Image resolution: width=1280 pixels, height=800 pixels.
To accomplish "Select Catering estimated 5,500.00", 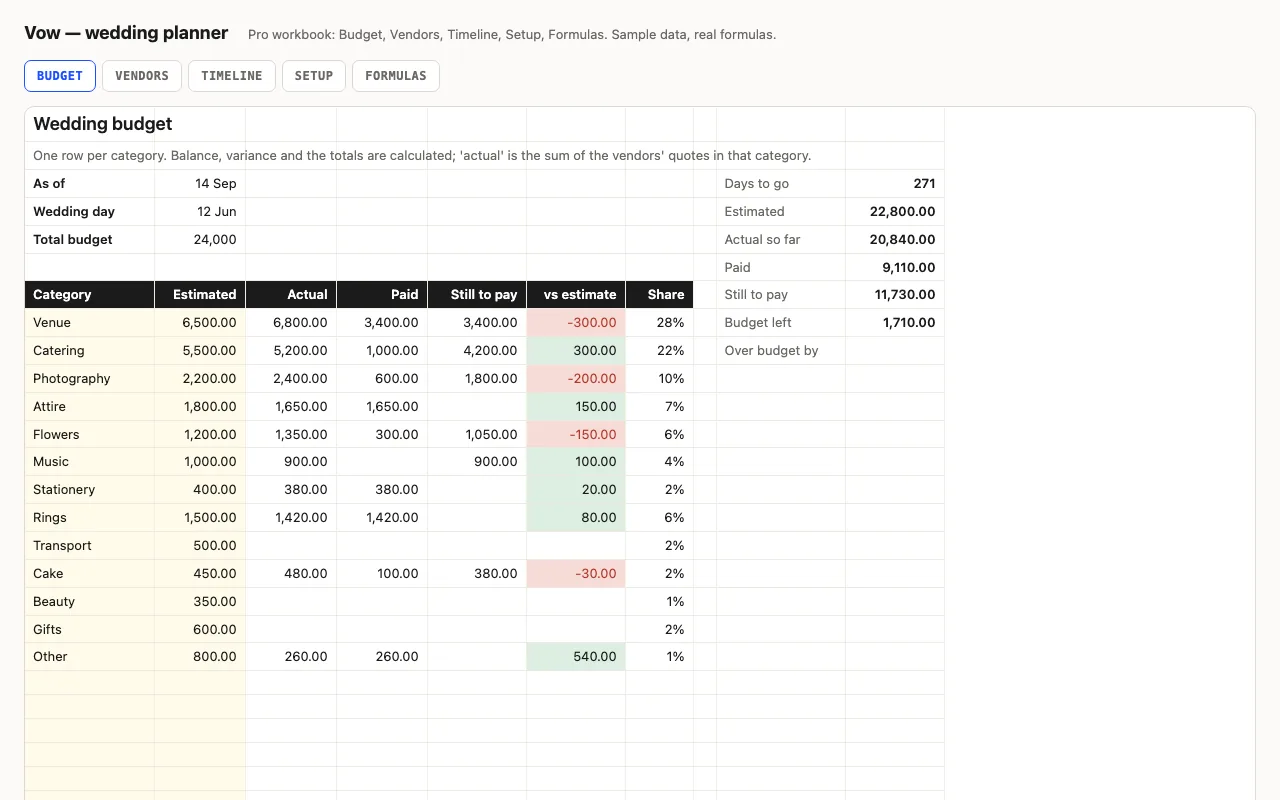I will click(200, 351).
